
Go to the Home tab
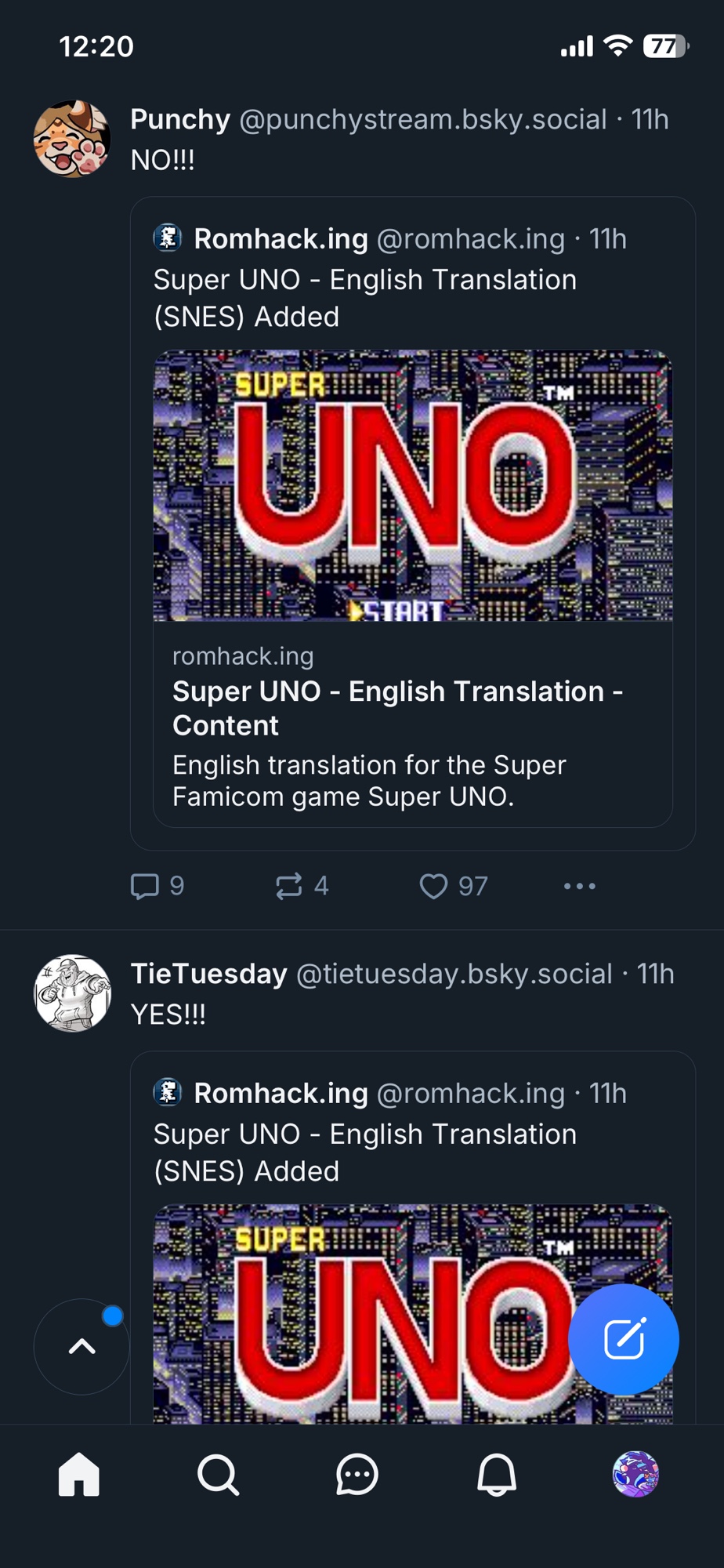79,1475
